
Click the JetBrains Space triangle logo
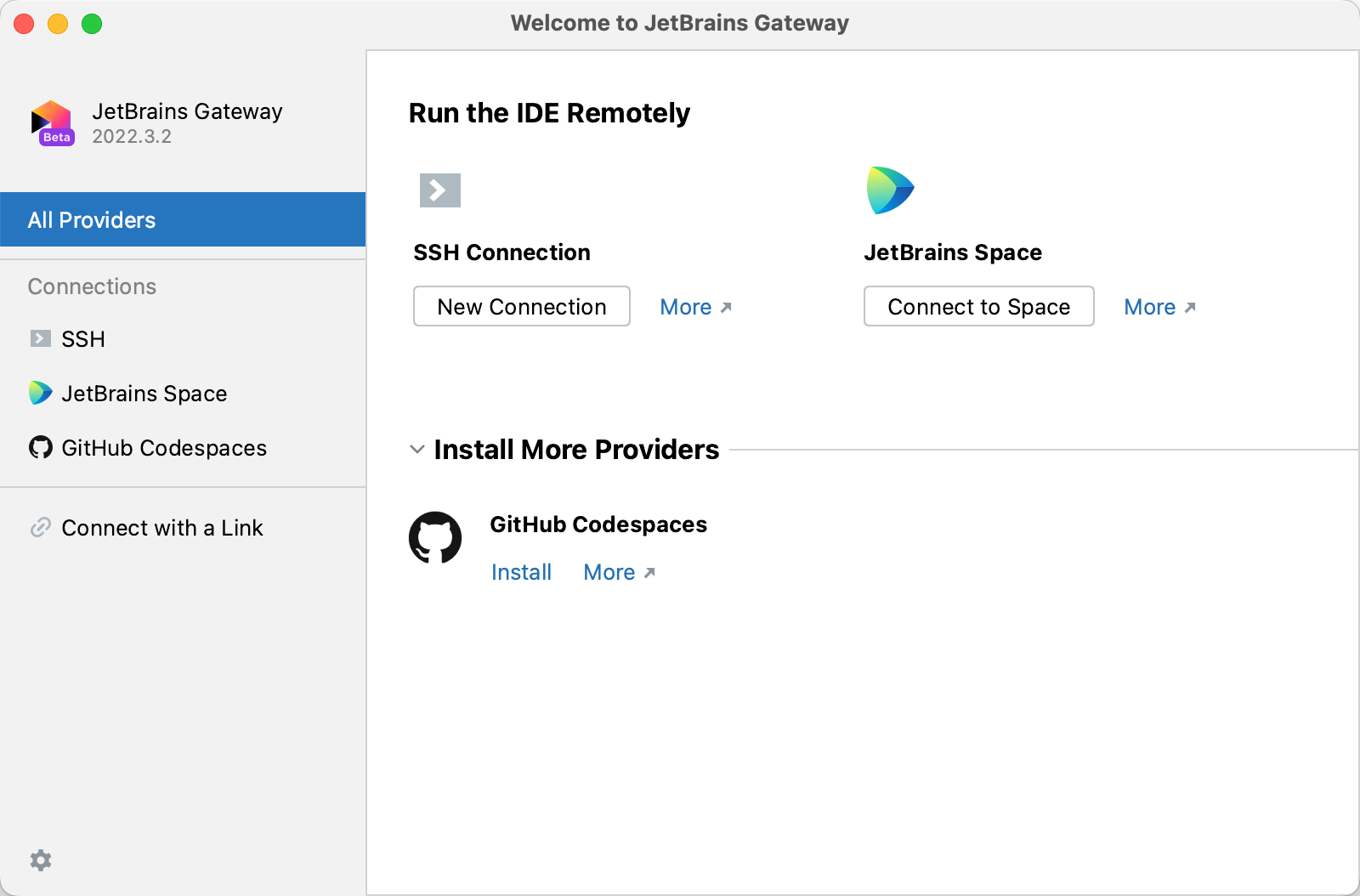click(x=890, y=190)
